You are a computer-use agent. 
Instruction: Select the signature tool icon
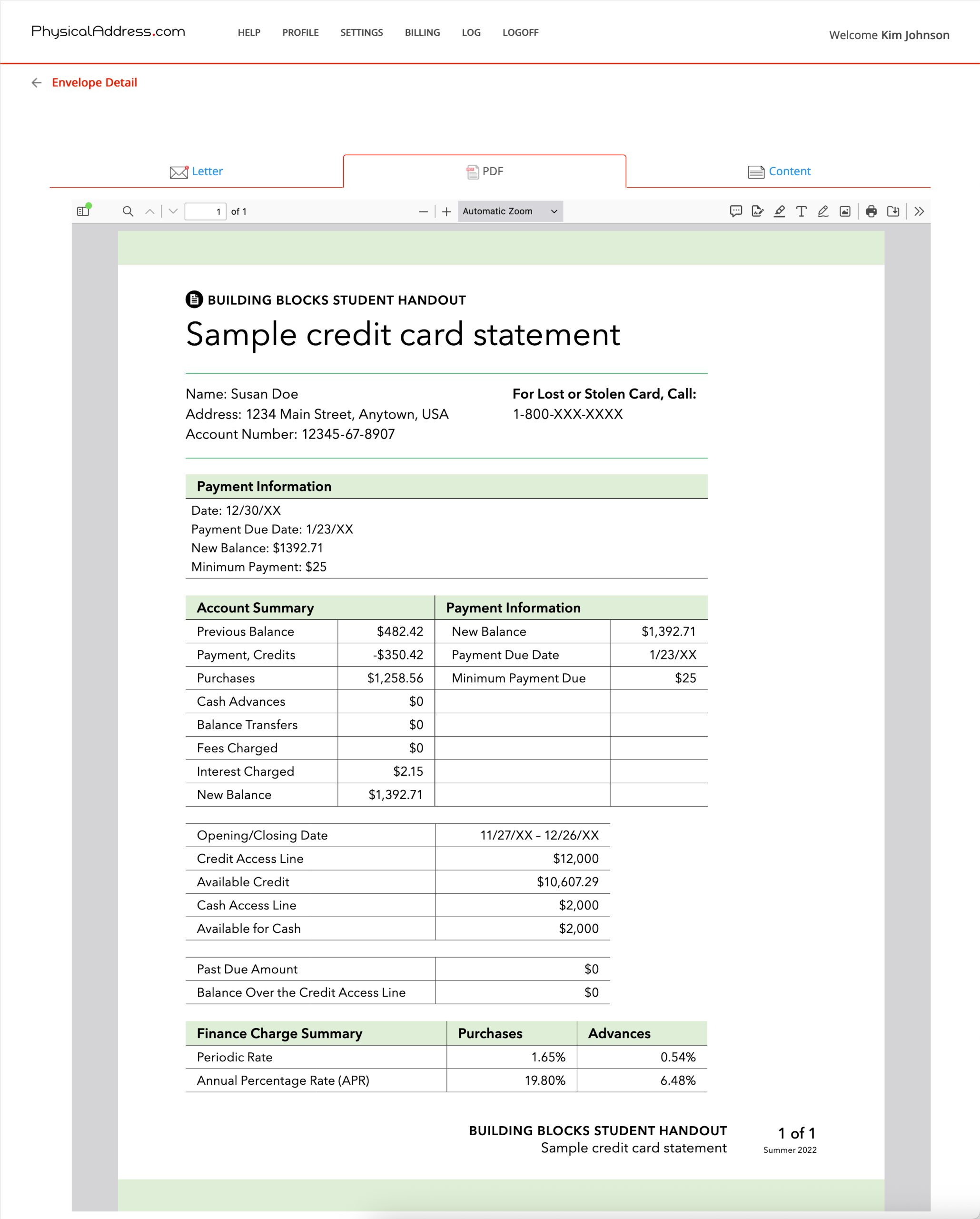[x=757, y=211]
